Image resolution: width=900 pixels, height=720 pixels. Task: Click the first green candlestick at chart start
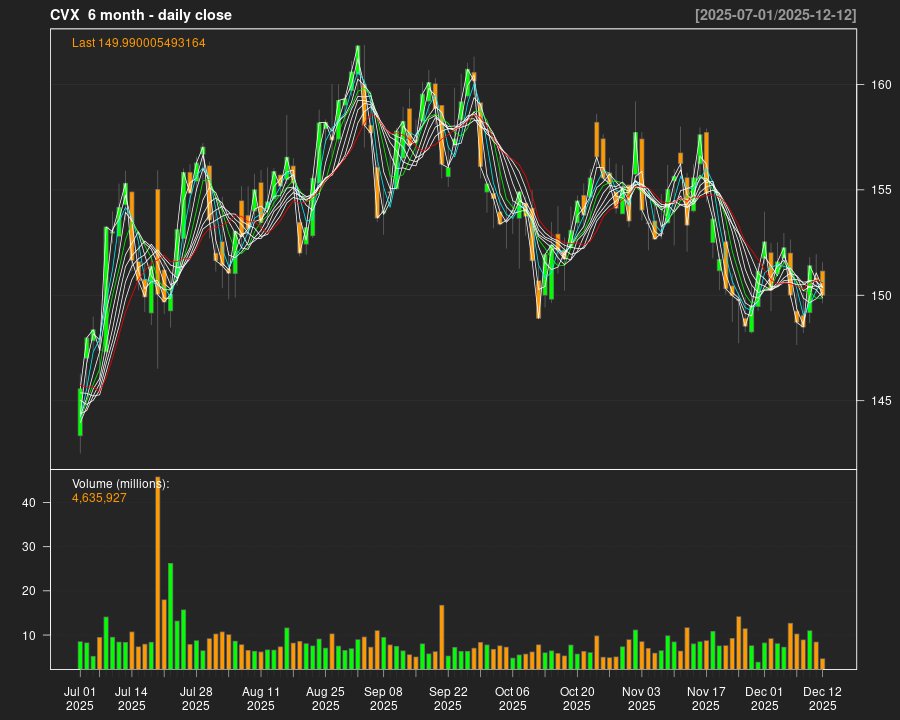pyautogui.click(x=80, y=412)
